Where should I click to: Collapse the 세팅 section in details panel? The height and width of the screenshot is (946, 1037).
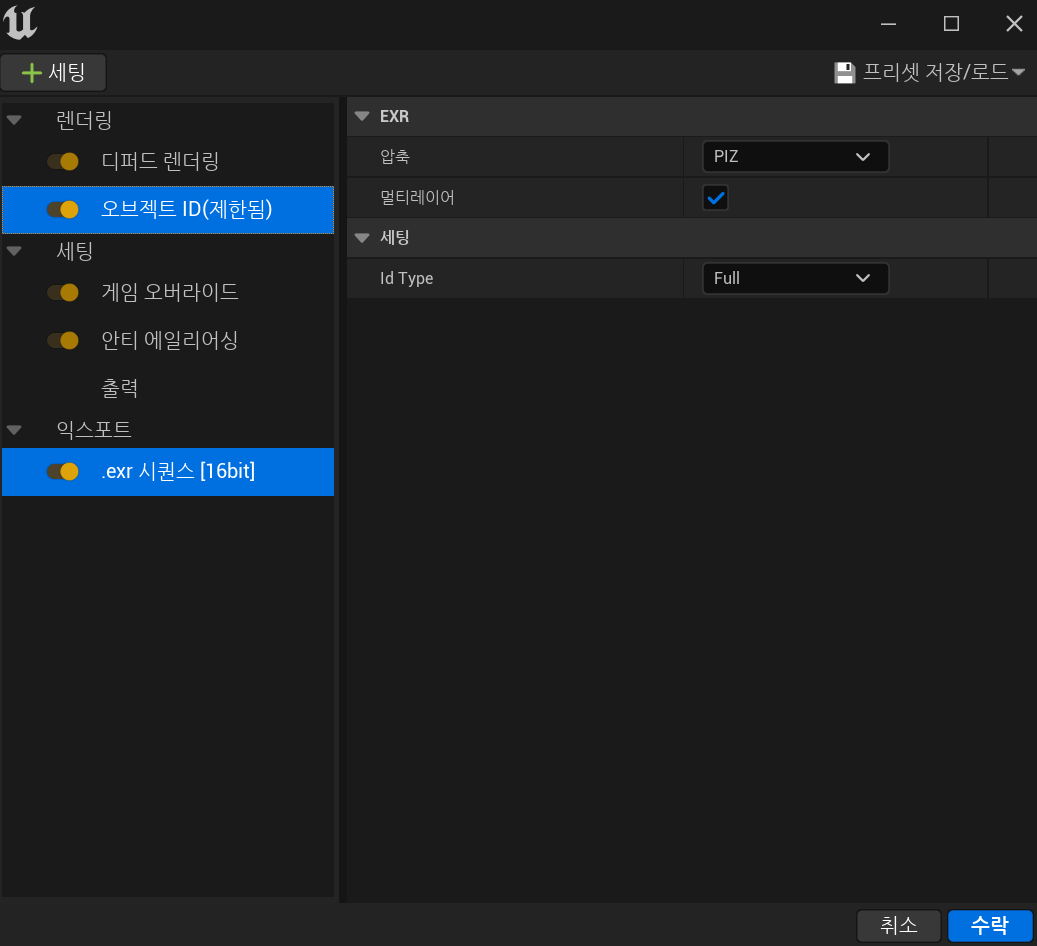tap(362, 238)
